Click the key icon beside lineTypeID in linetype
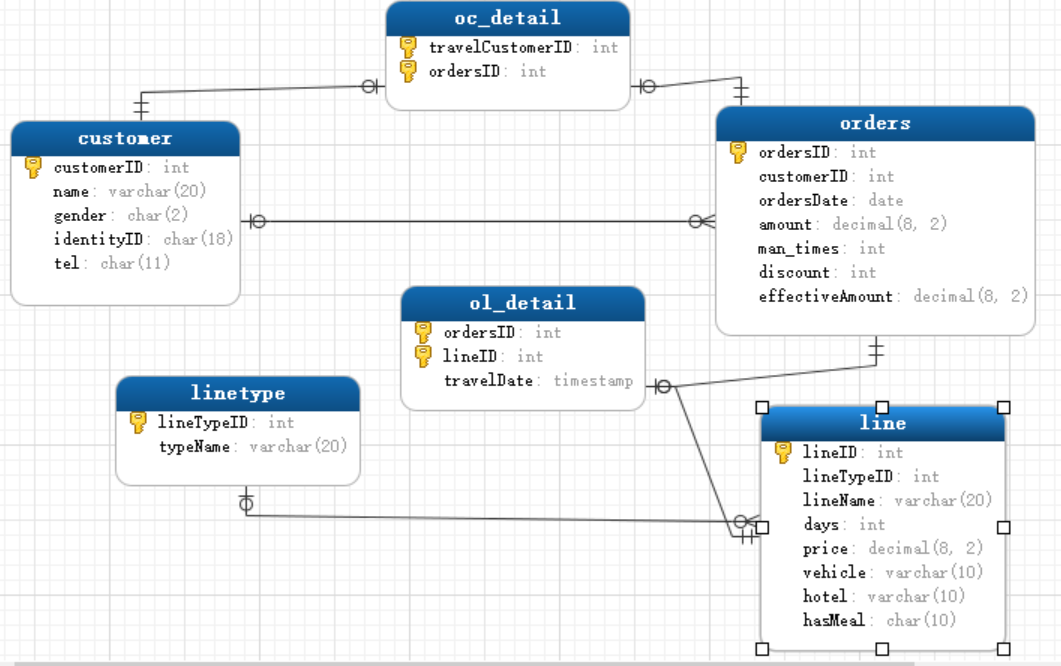 point(138,422)
